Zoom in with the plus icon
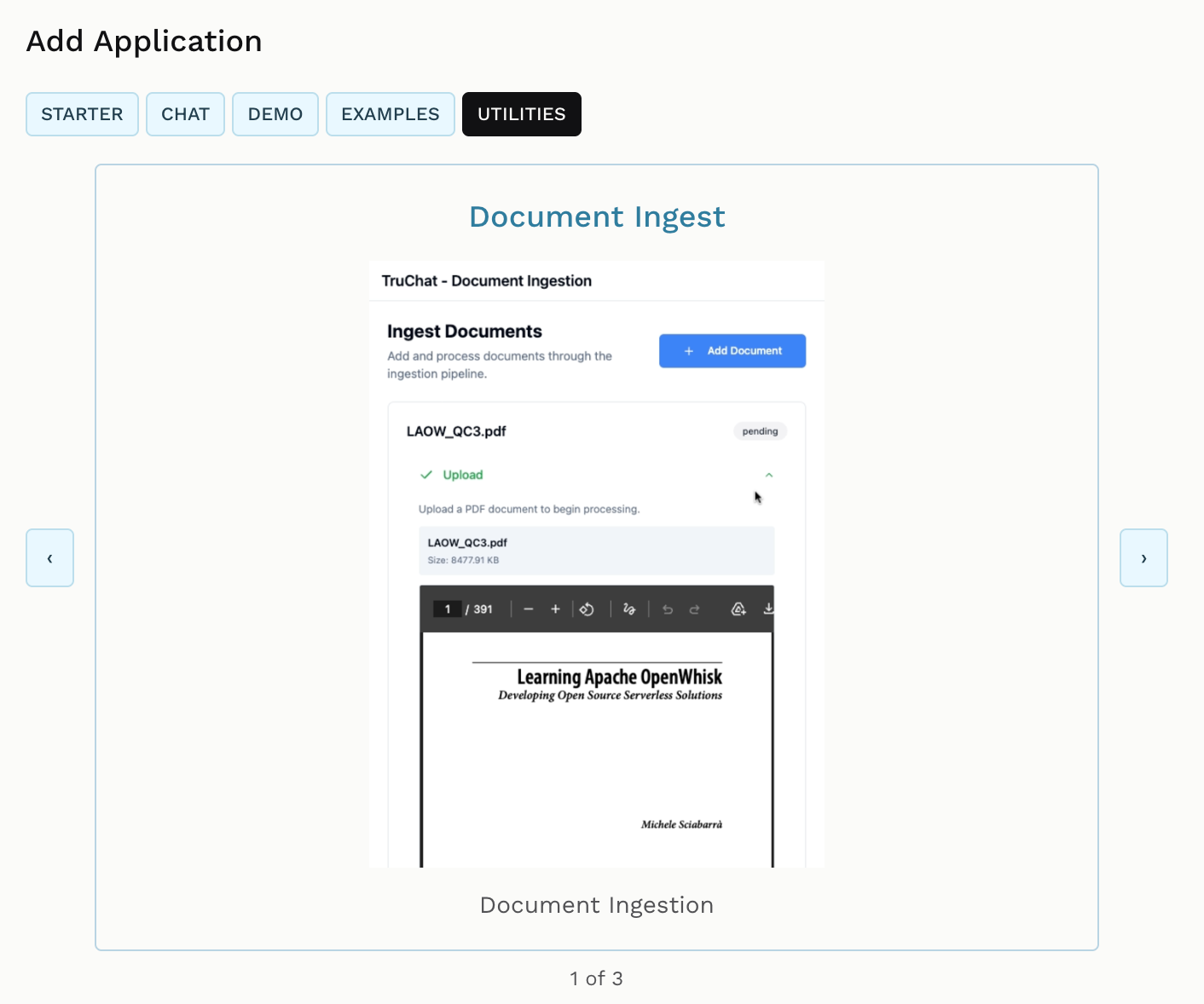The image size is (1204, 1004). (x=555, y=609)
